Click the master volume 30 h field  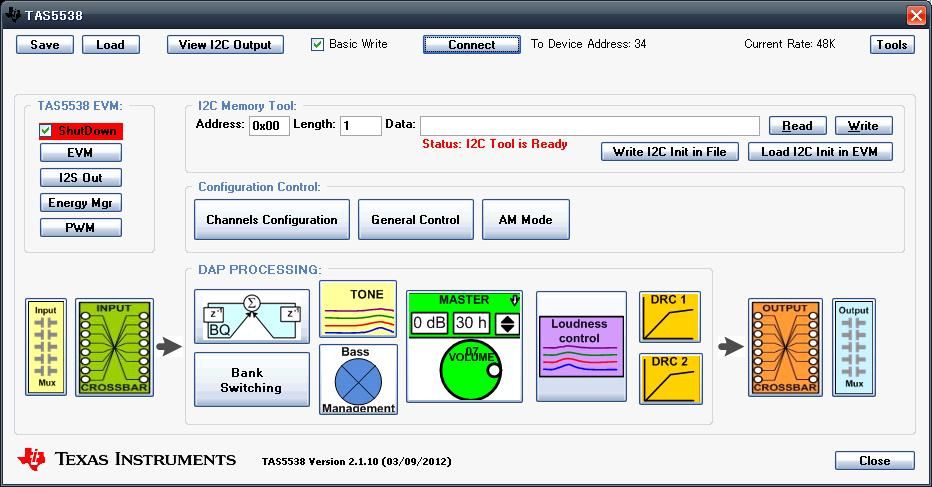pos(472,323)
